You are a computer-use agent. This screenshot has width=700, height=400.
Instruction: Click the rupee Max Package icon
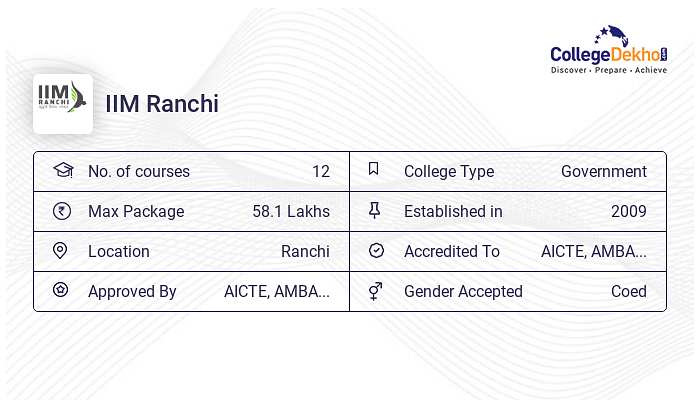coord(62,211)
